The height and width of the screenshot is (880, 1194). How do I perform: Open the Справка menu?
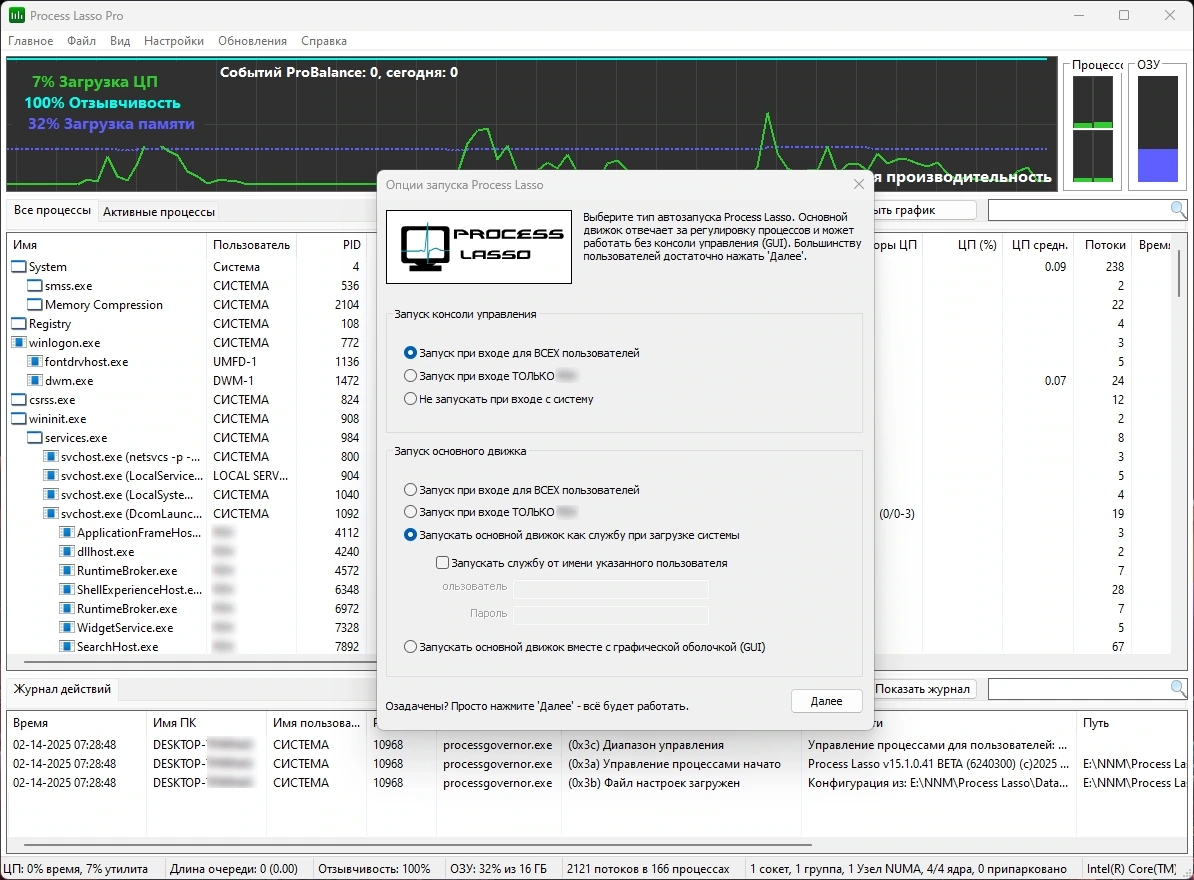point(324,41)
